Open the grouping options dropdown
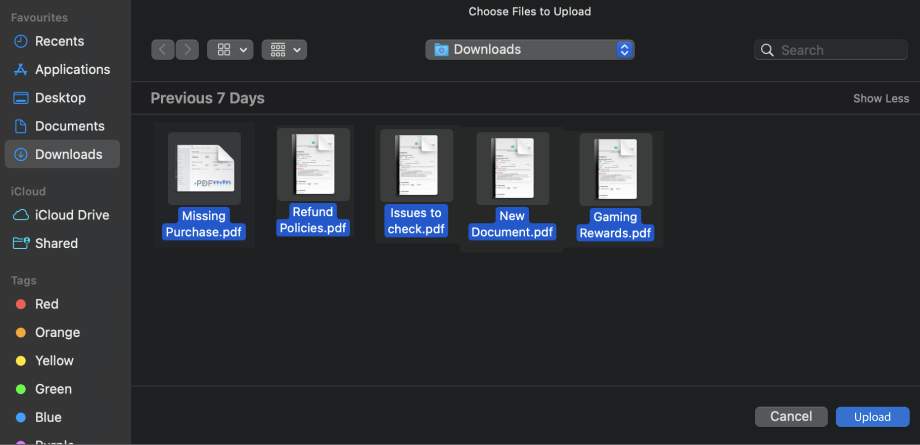This screenshot has width=920, height=445. pyautogui.click(x=284, y=49)
